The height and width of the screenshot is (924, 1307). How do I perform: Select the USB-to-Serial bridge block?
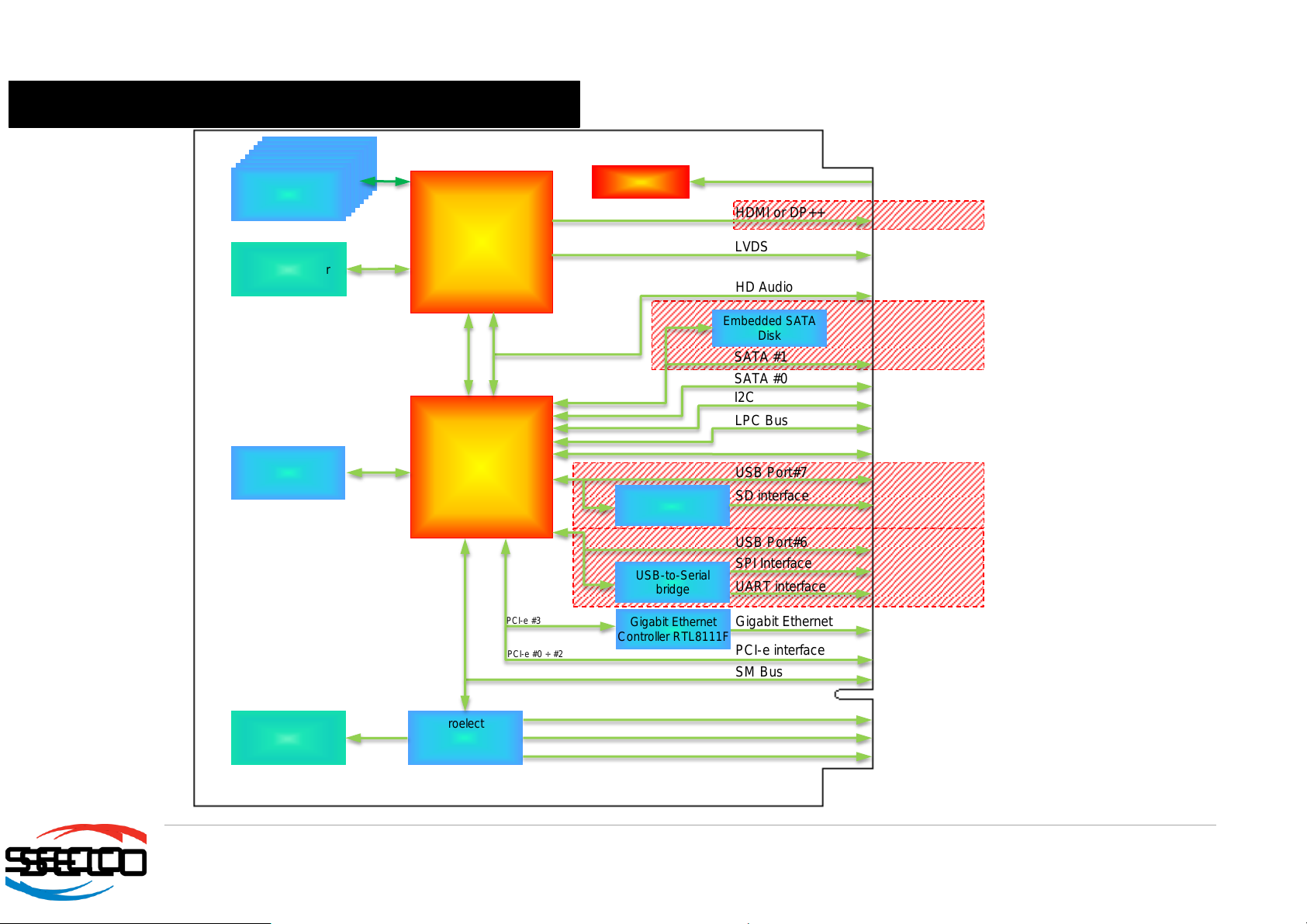point(673,582)
